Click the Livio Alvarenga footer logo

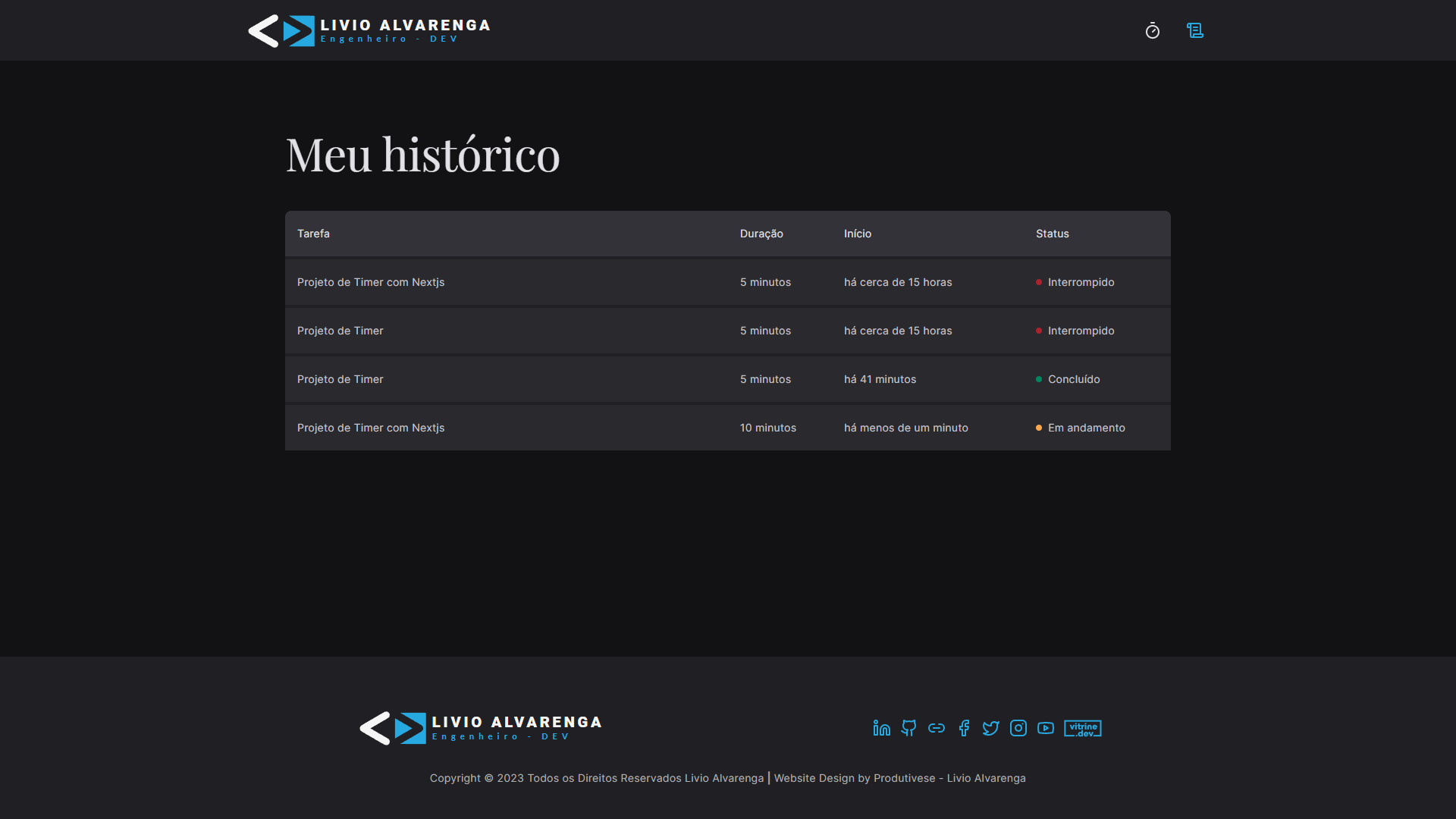point(481,728)
